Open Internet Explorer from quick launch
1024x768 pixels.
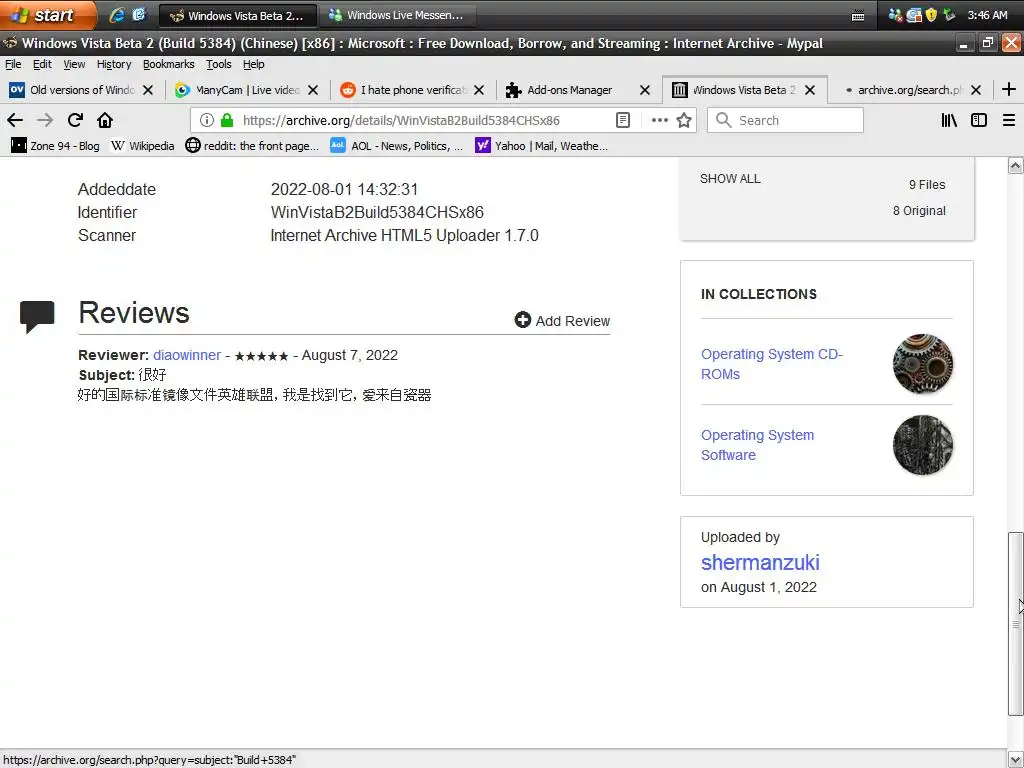click(117, 14)
